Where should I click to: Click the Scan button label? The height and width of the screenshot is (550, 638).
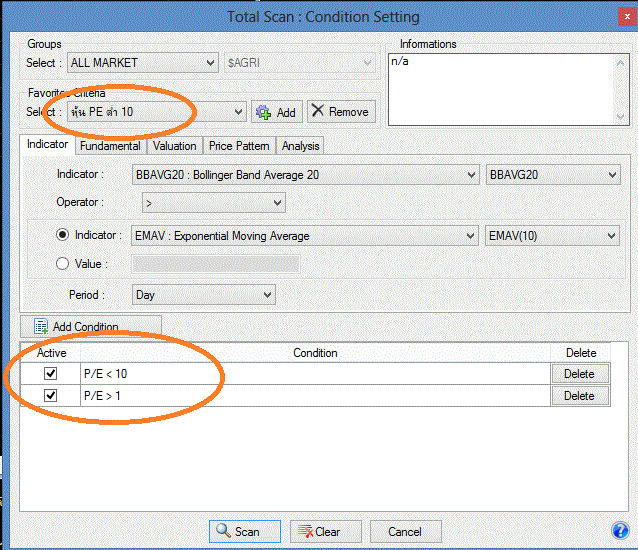247,532
